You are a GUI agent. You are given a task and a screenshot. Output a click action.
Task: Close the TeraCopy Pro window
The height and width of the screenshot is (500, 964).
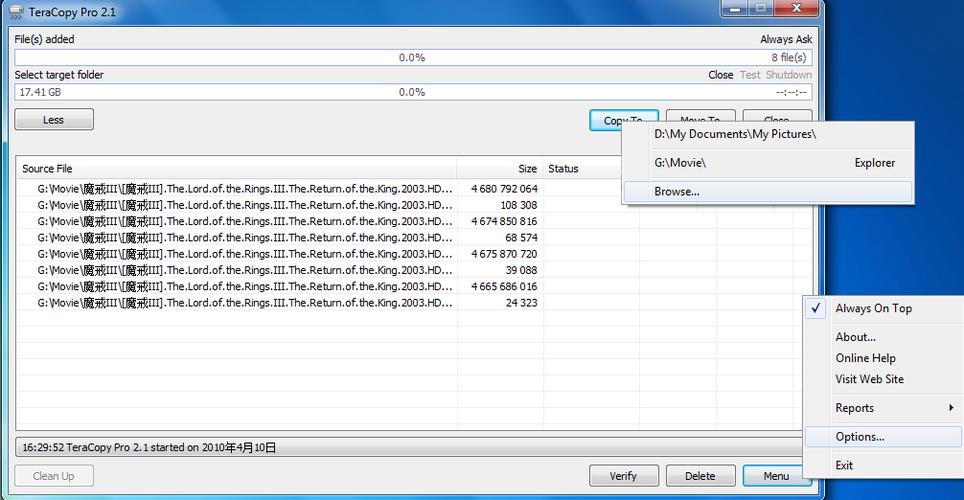[797, 9]
